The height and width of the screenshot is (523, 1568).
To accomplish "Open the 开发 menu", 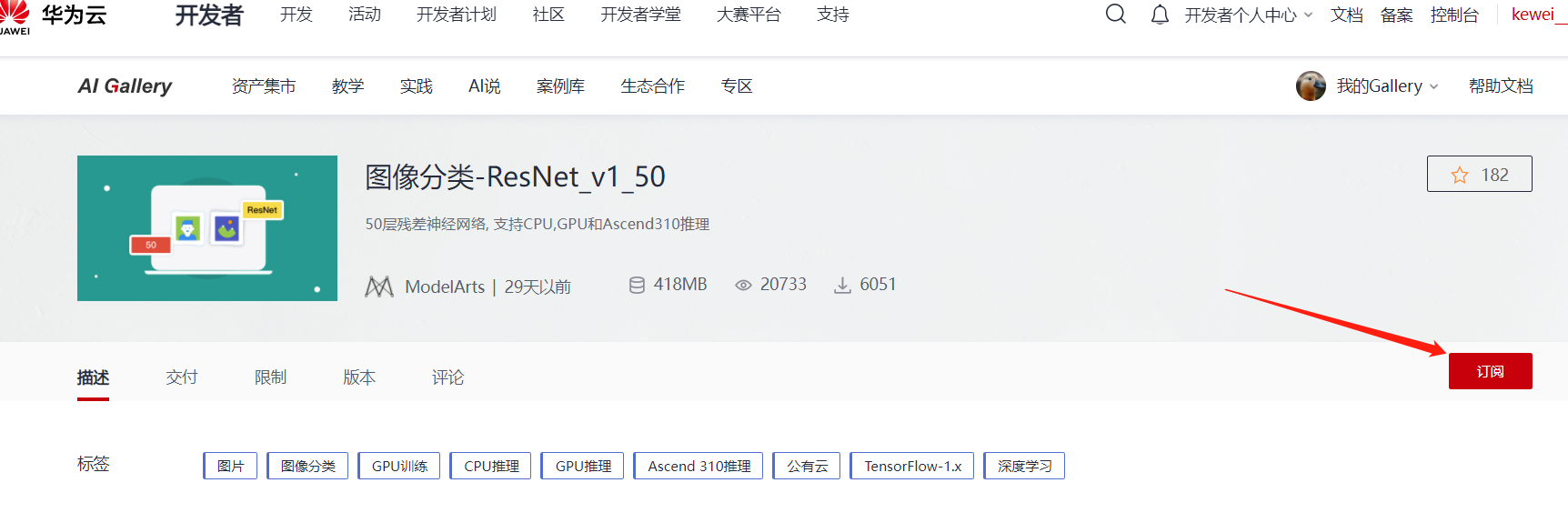I will click(x=297, y=15).
